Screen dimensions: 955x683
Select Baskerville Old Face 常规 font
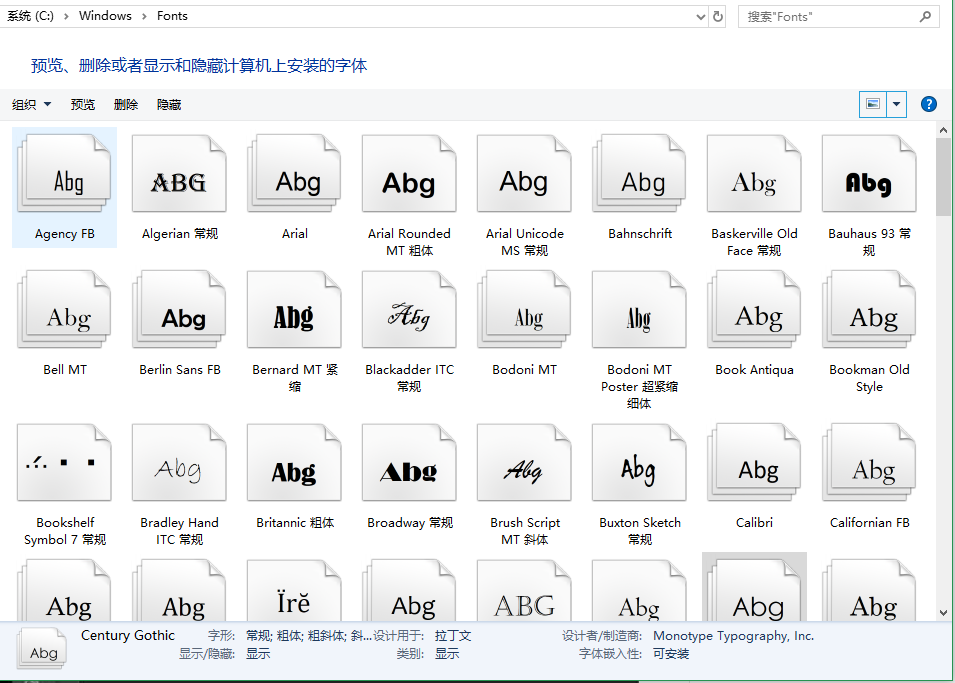(x=754, y=174)
